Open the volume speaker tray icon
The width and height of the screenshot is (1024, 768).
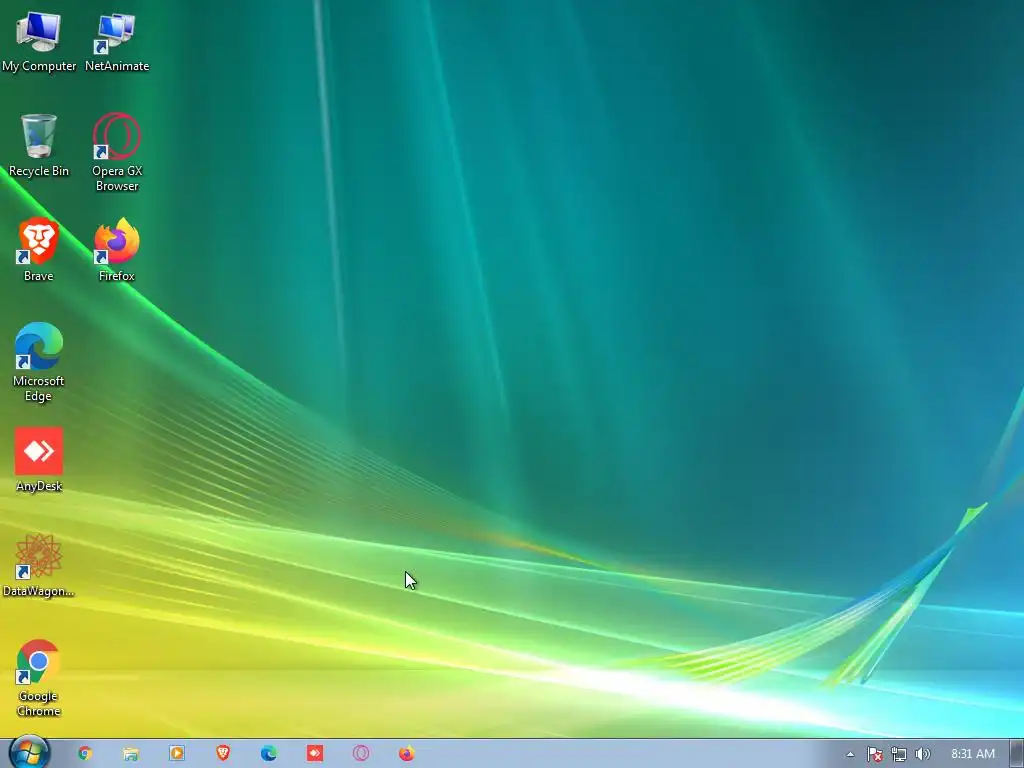(922, 754)
